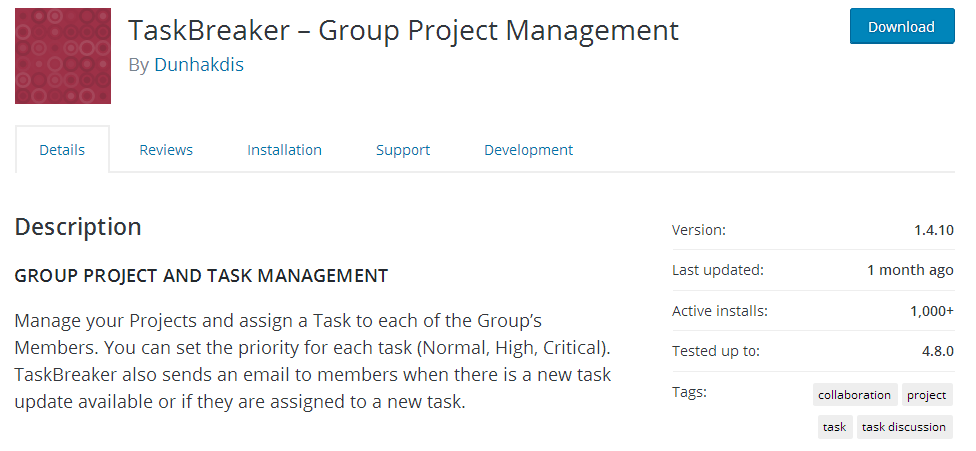Select the task tag

pyautogui.click(x=834, y=427)
